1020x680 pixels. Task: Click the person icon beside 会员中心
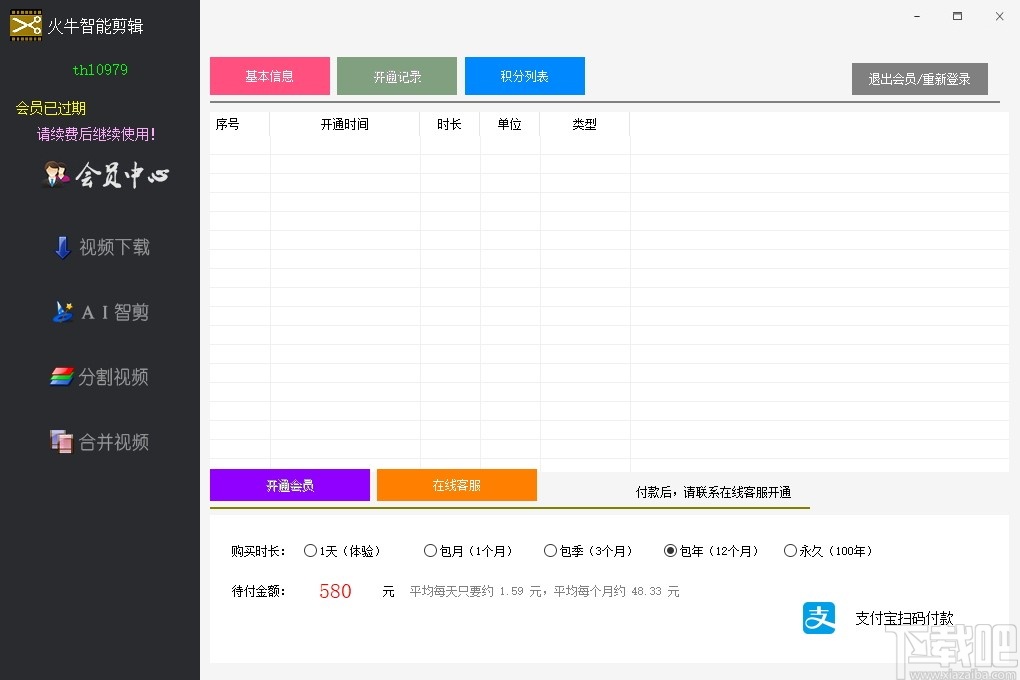pyautogui.click(x=57, y=173)
